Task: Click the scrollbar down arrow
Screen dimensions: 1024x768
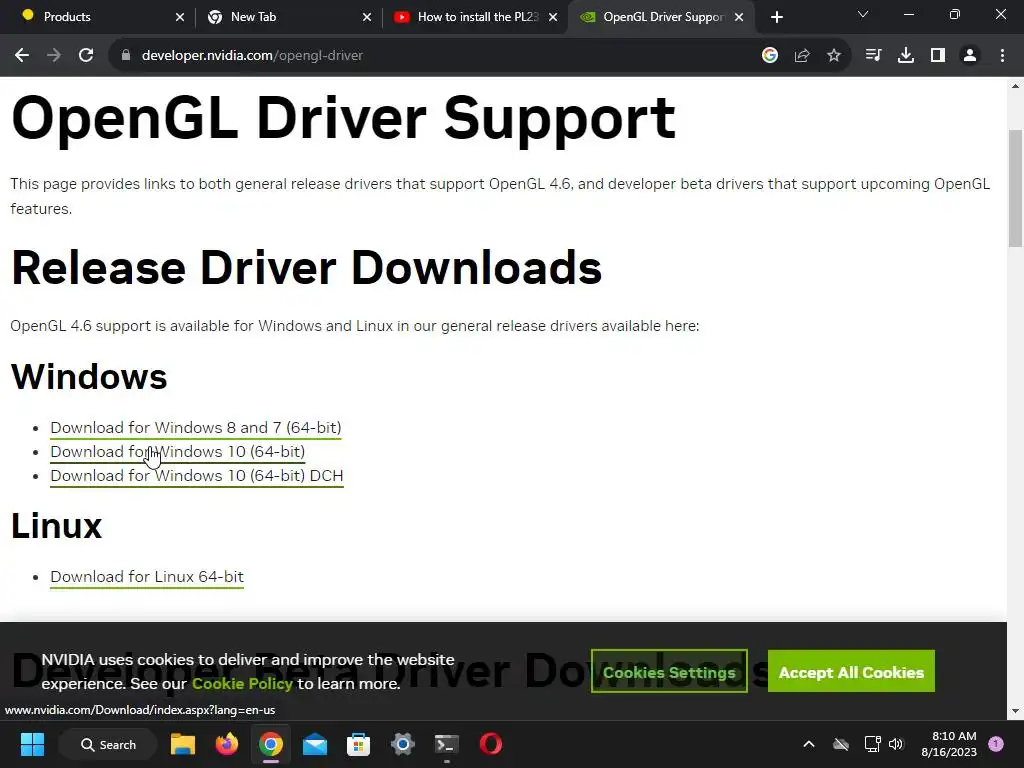Action: [x=1016, y=711]
